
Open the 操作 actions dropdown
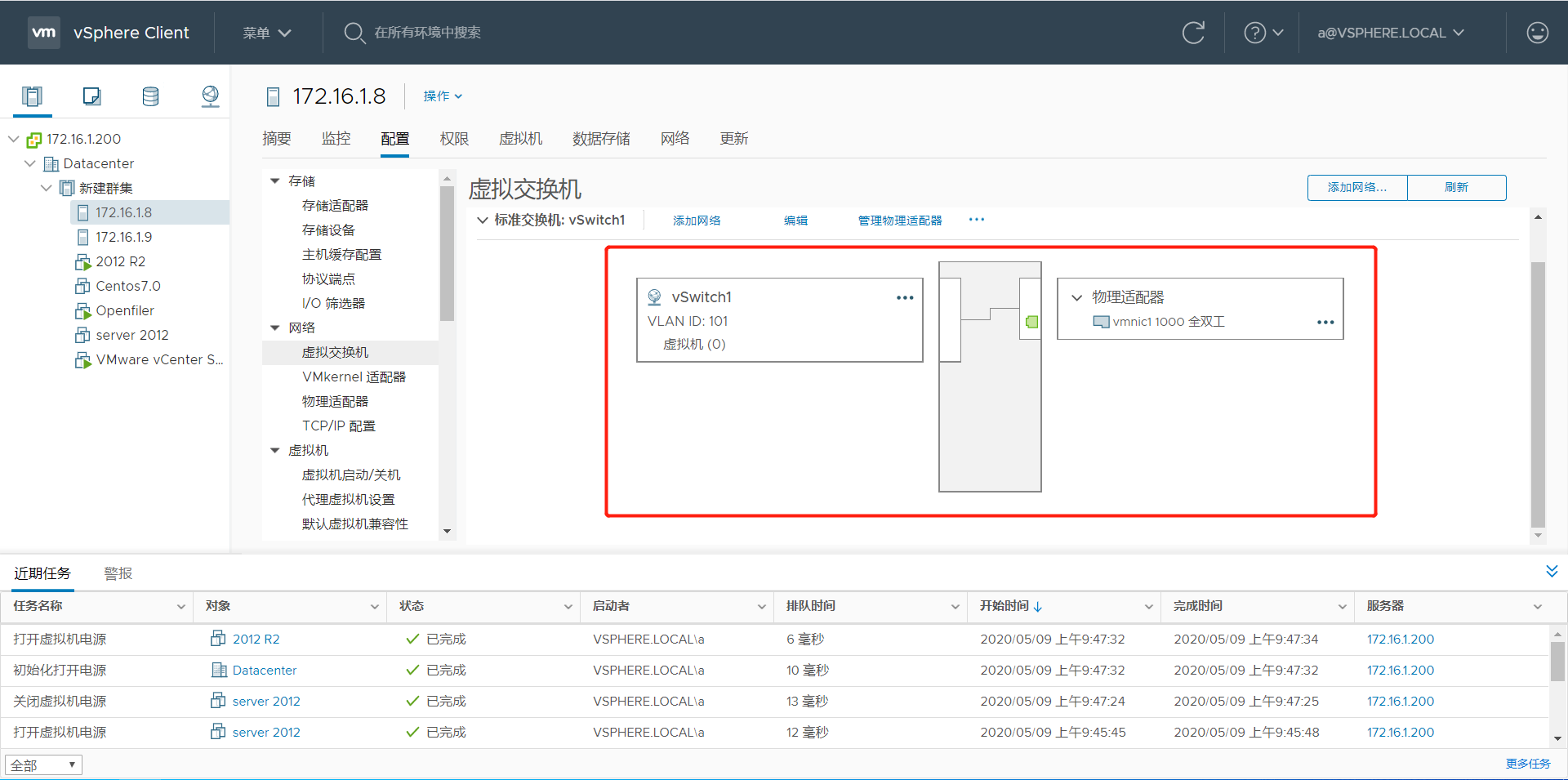click(x=442, y=96)
